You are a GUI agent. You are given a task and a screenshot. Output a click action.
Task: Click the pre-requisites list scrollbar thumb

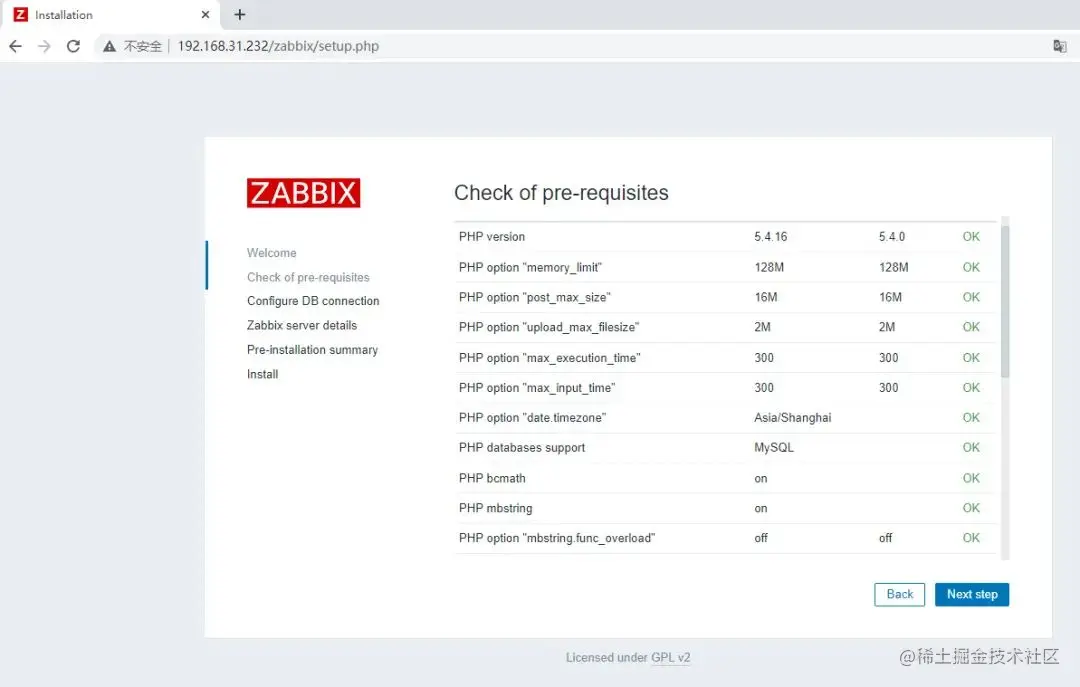[1005, 301]
